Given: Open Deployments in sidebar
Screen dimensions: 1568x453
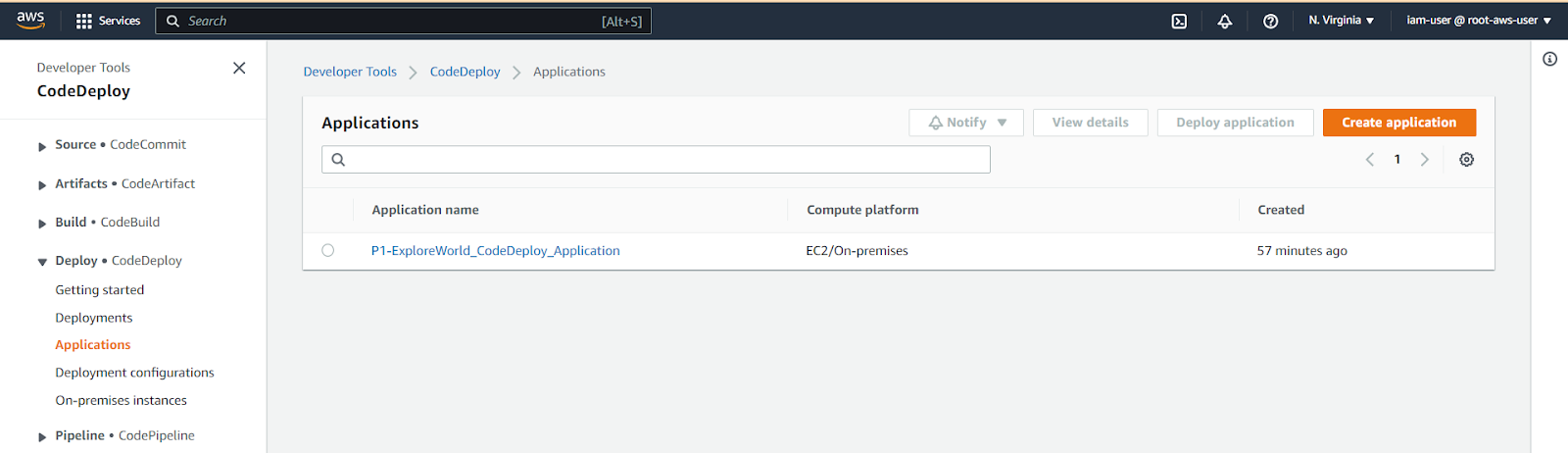Looking at the screenshot, I should tap(94, 318).
